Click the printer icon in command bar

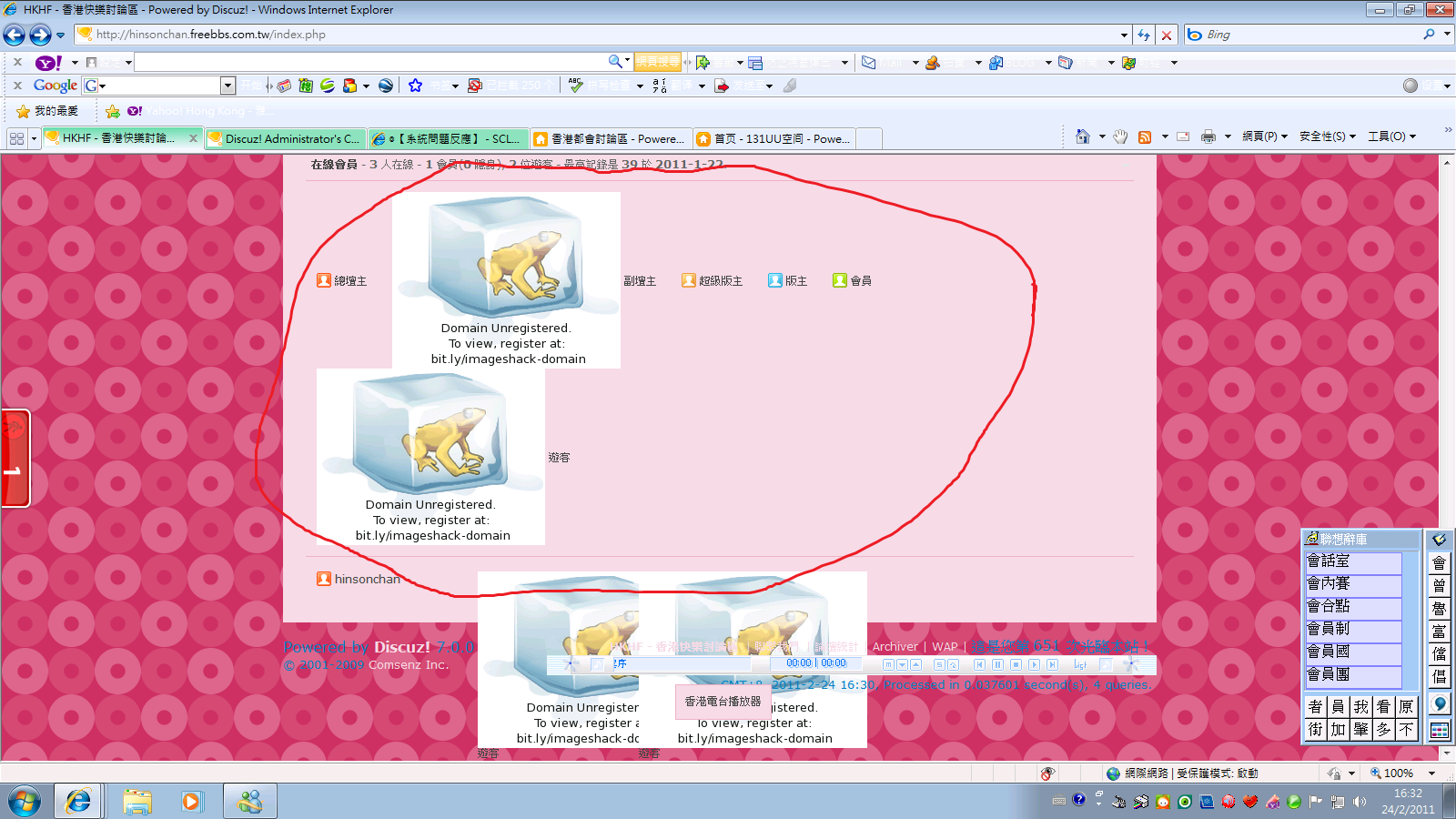(1208, 136)
